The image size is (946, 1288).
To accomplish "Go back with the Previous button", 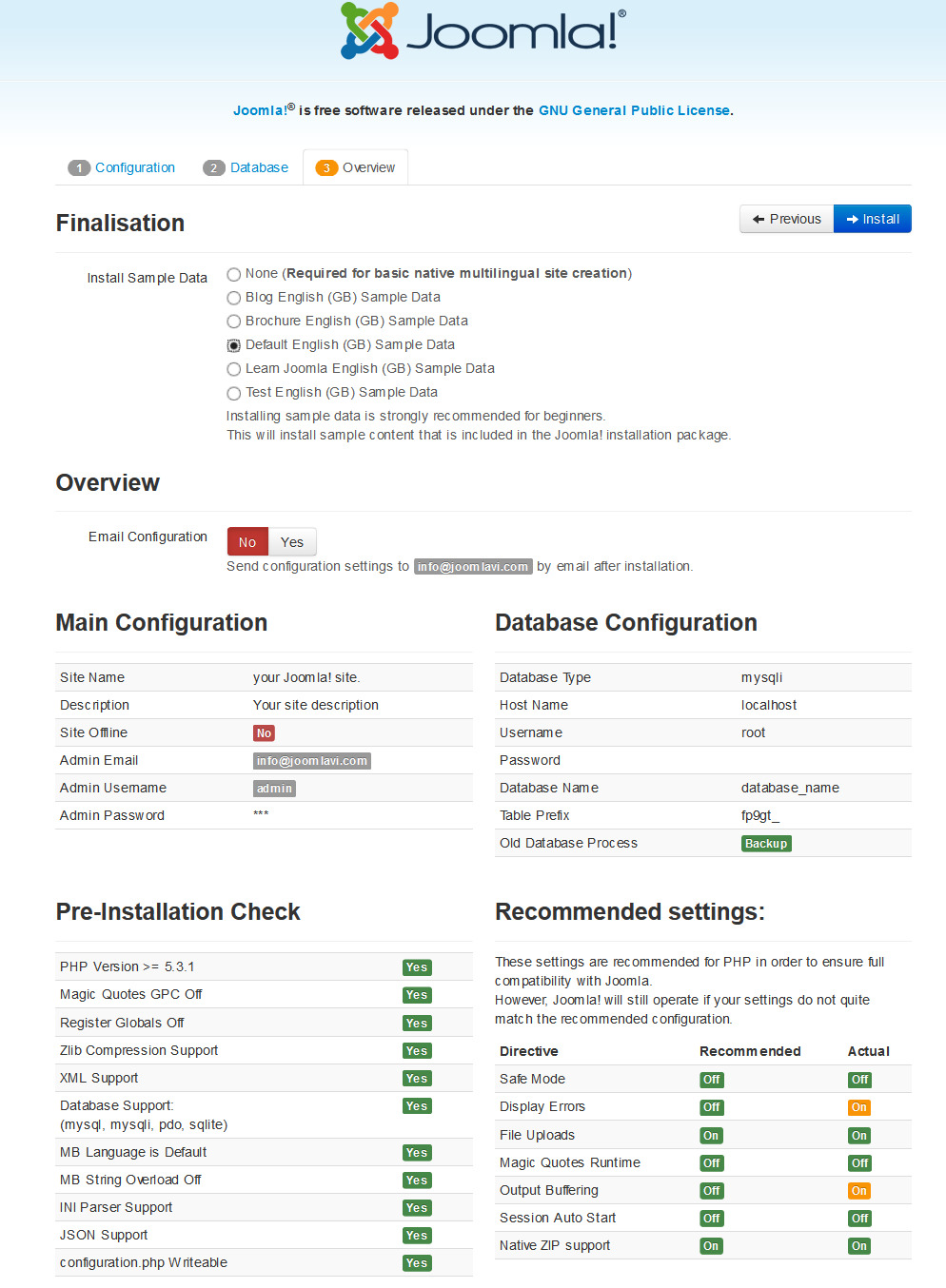I will pos(787,219).
